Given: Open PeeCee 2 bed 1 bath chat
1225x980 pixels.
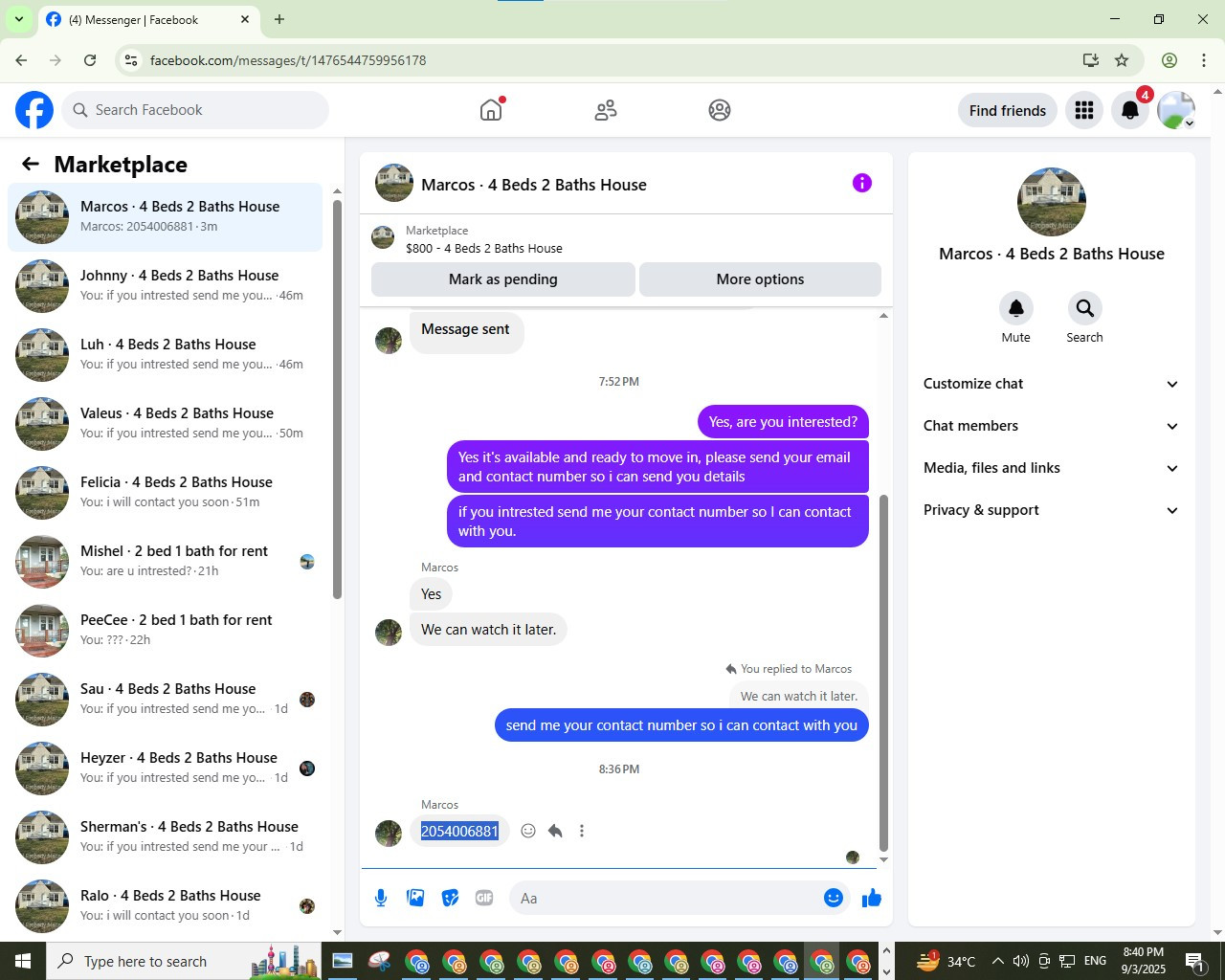Looking at the screenshot, I should point(166,630).
